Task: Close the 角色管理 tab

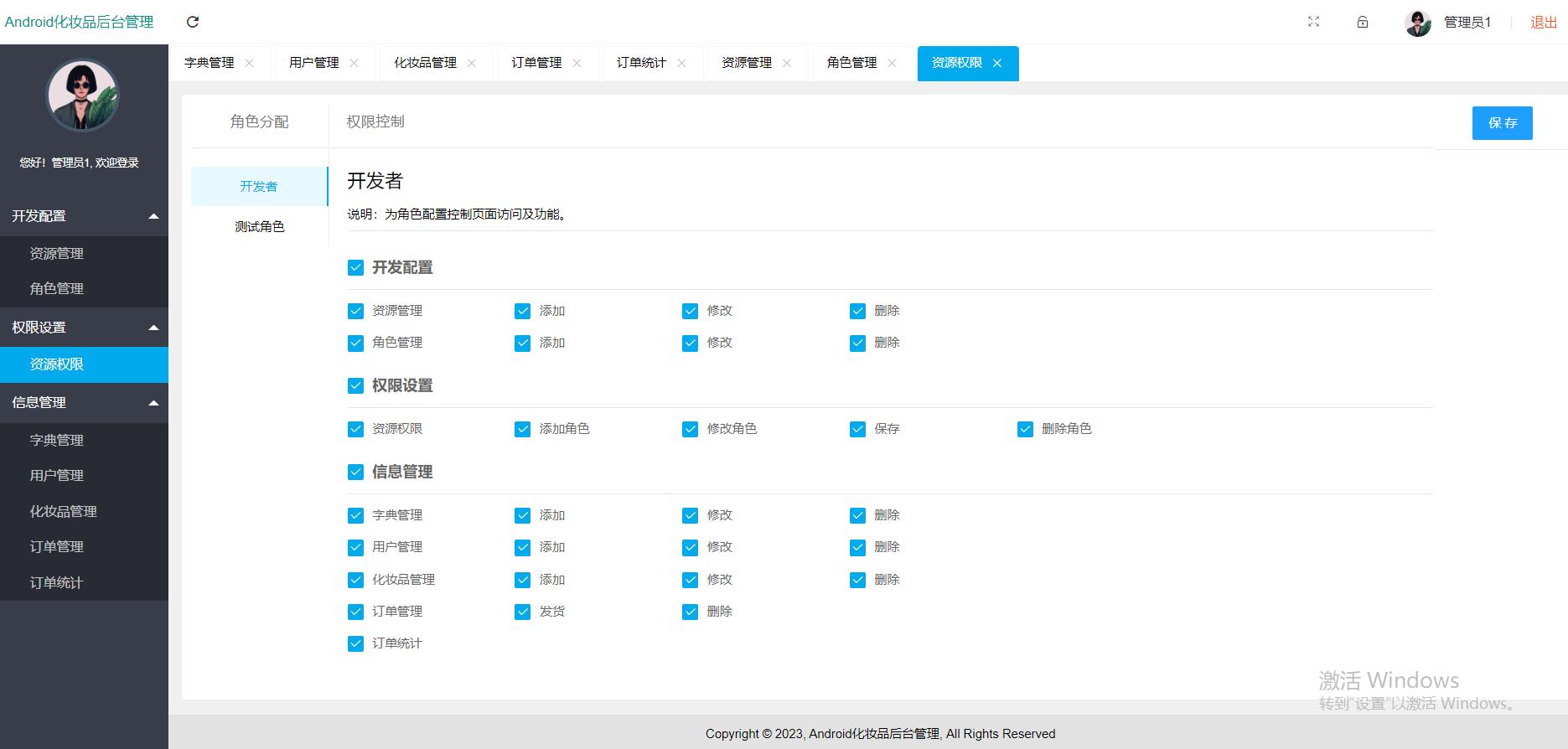Action: click(x=892, y=63)
